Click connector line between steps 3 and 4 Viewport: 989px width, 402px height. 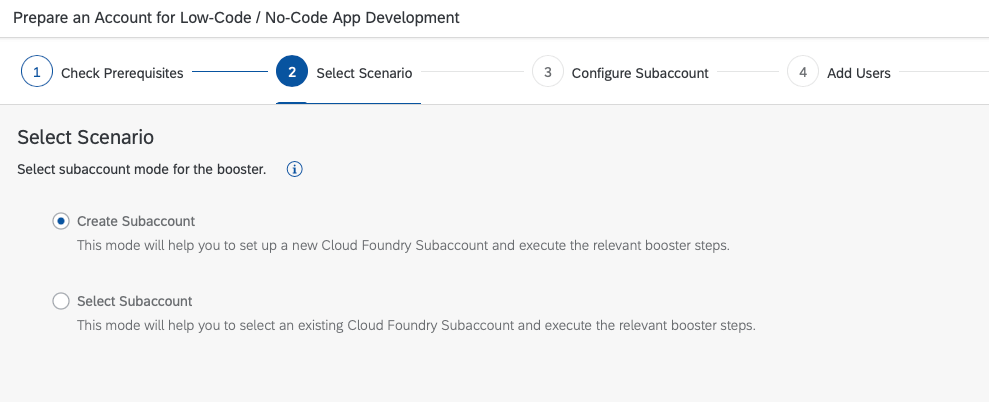point(748,72)
